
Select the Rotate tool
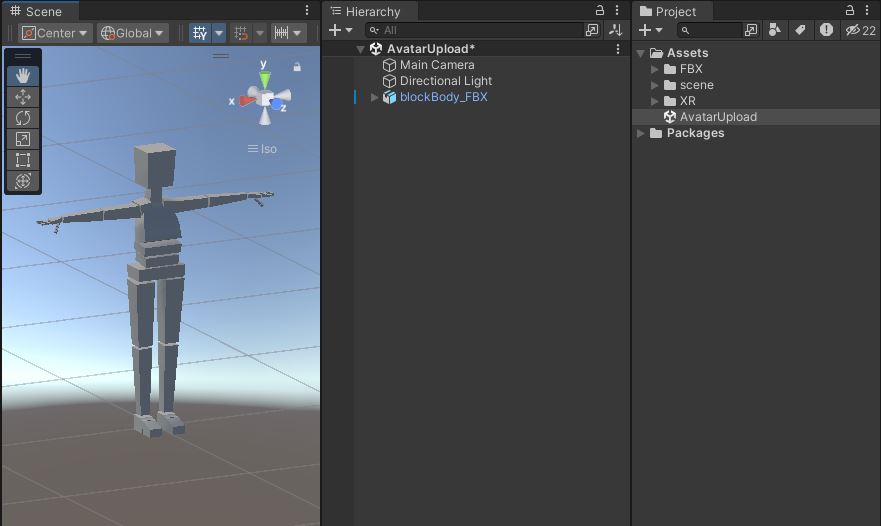click(x=23, y=118)
